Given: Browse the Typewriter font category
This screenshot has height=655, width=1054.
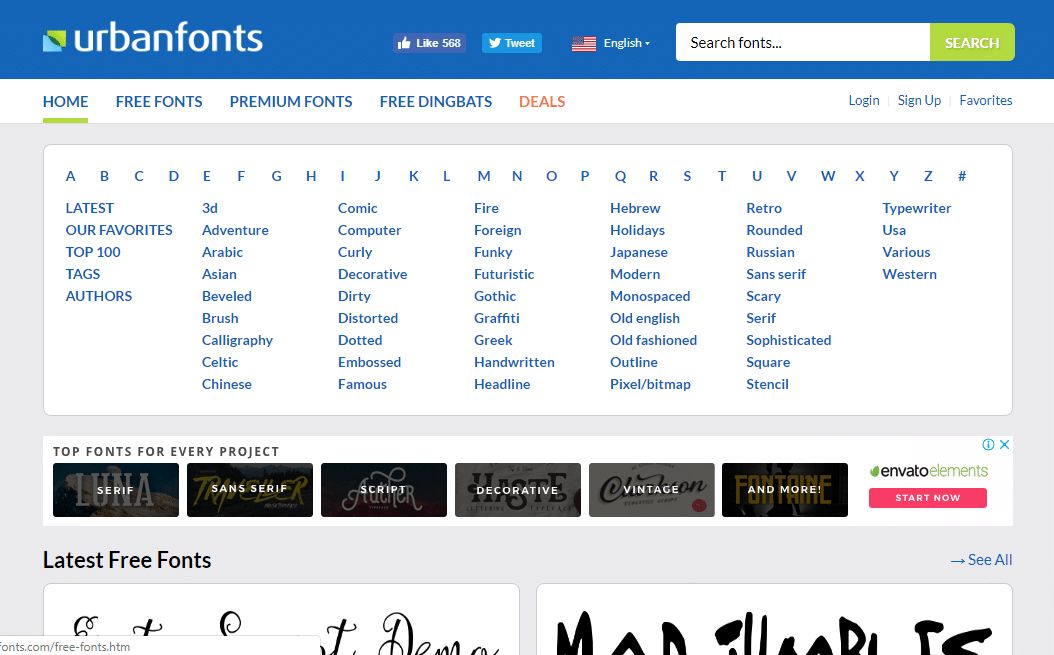Looking at the screenshot, I should point(916,208).
